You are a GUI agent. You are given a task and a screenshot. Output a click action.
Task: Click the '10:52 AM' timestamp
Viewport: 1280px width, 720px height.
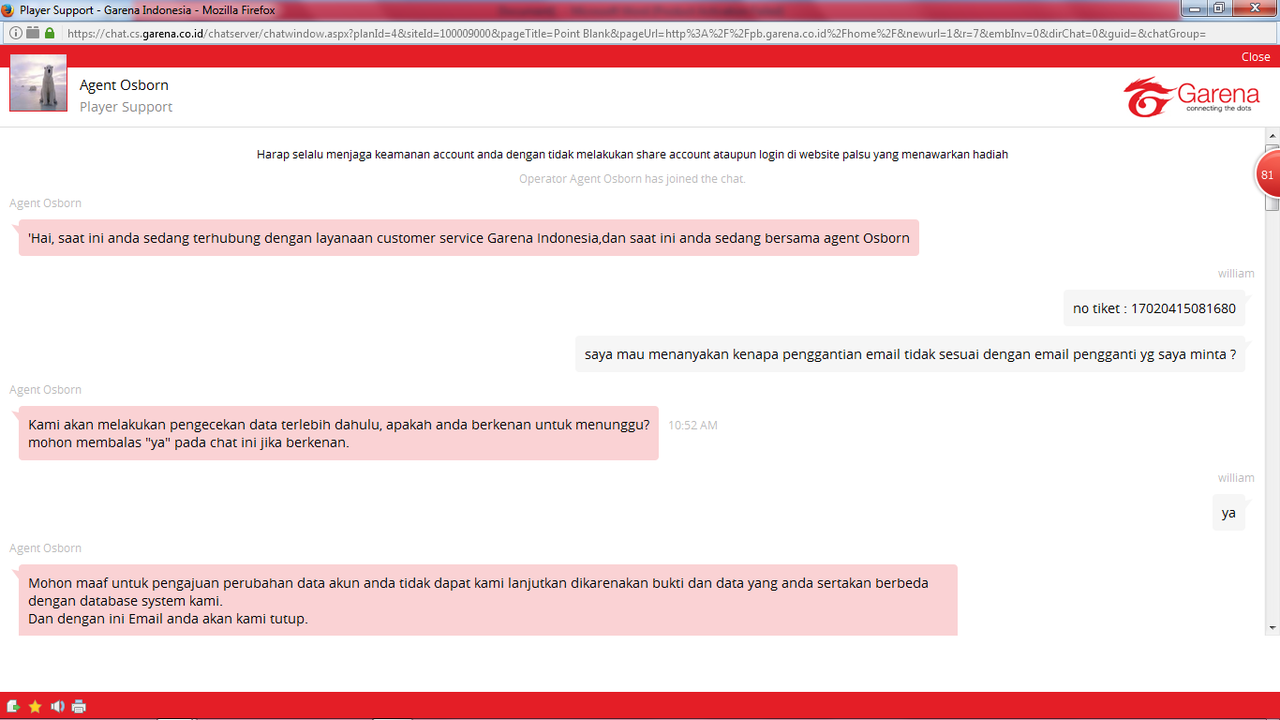click(693, 425)
